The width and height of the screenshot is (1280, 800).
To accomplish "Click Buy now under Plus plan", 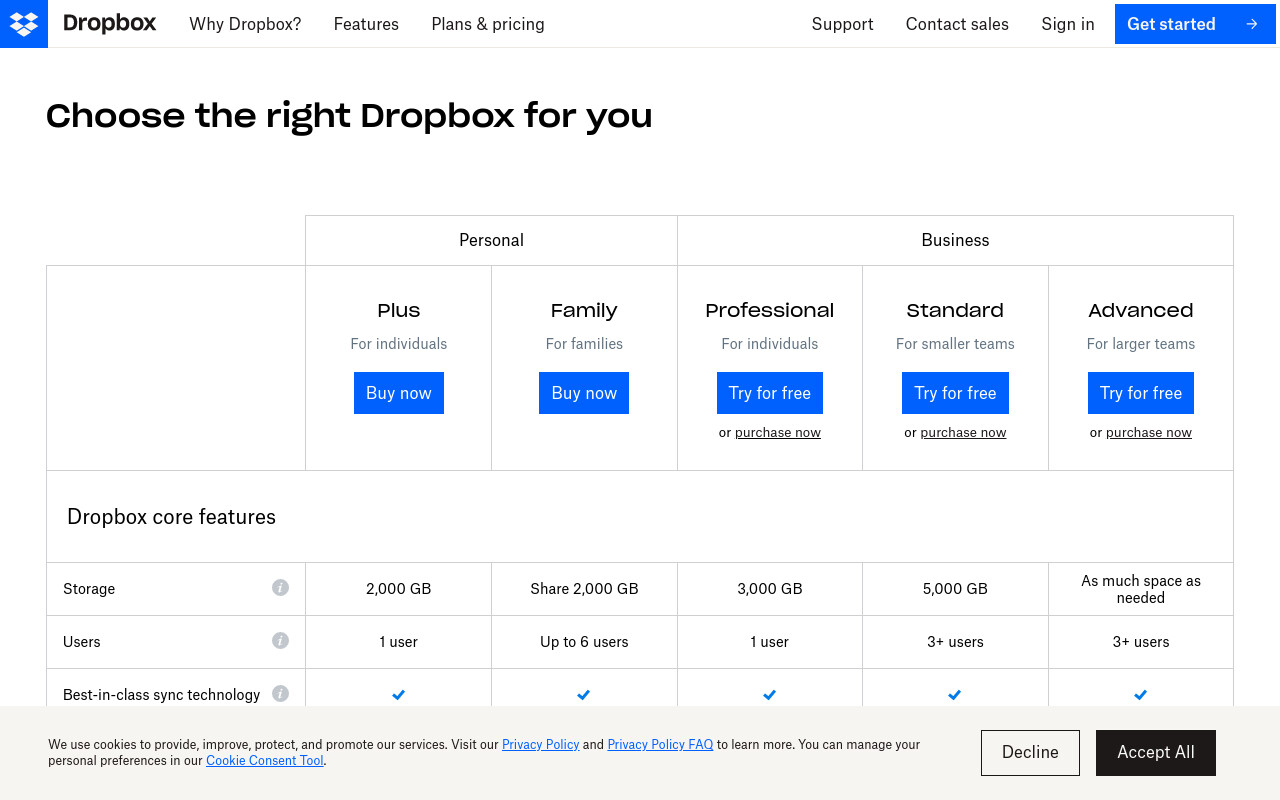I will tap(399, 393).
